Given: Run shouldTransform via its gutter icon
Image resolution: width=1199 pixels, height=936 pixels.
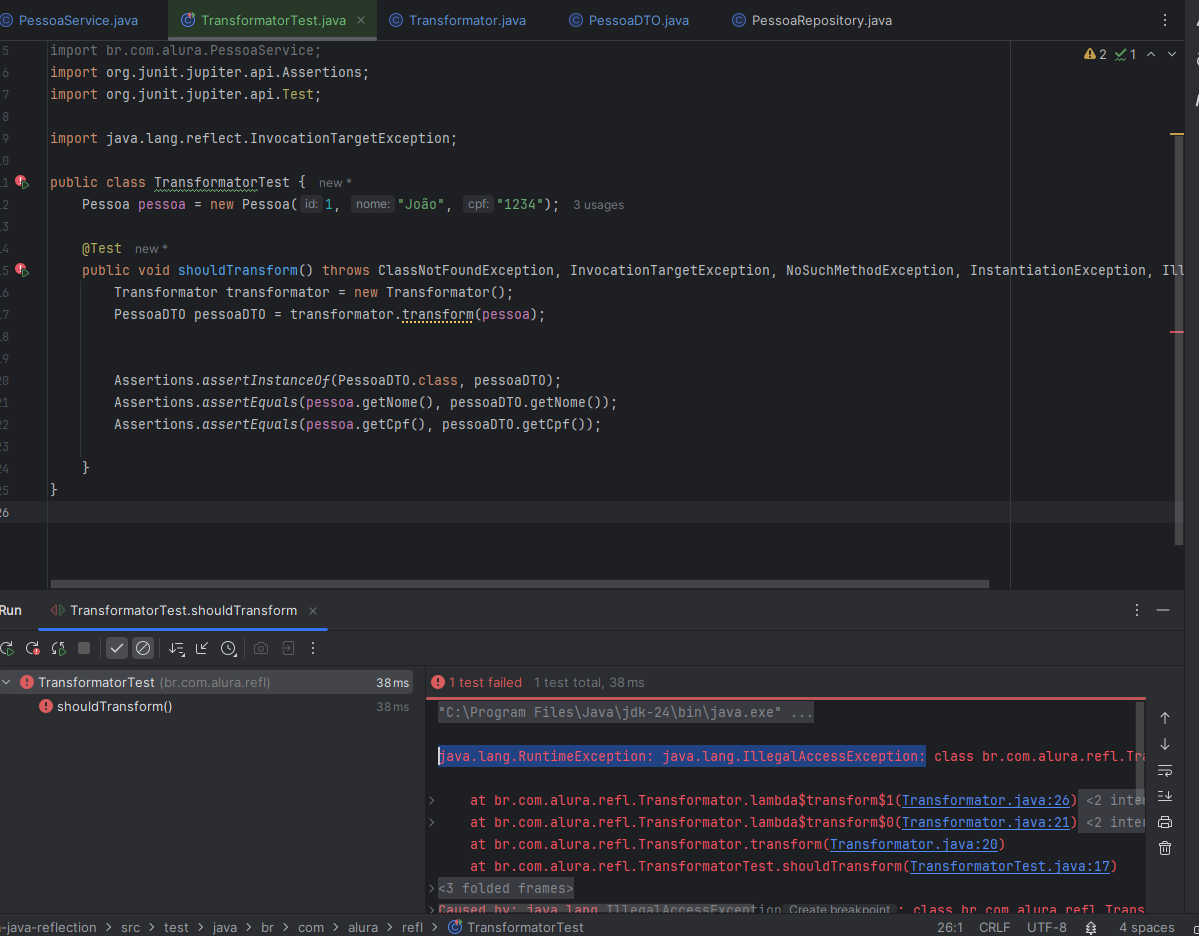Looking at the screenshot, I should (22, 271).
